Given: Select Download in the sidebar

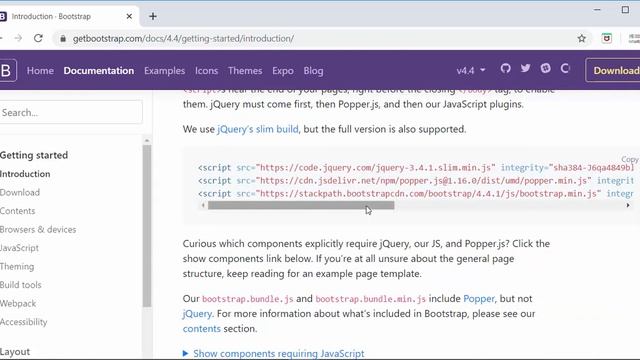Looking at the screenshot, I should [20, 192].
